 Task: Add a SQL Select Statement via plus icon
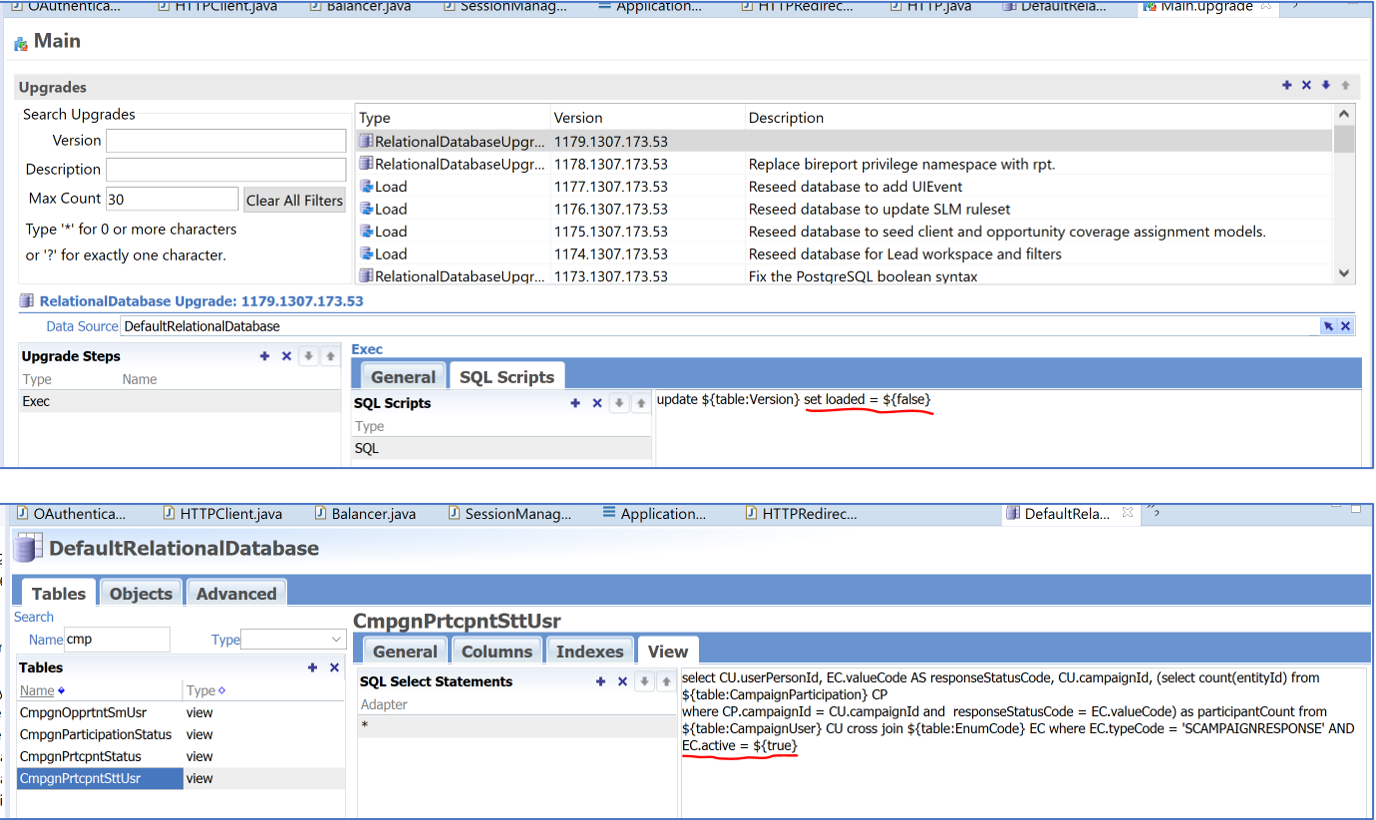pyautogui.click(x=600, y=682)
